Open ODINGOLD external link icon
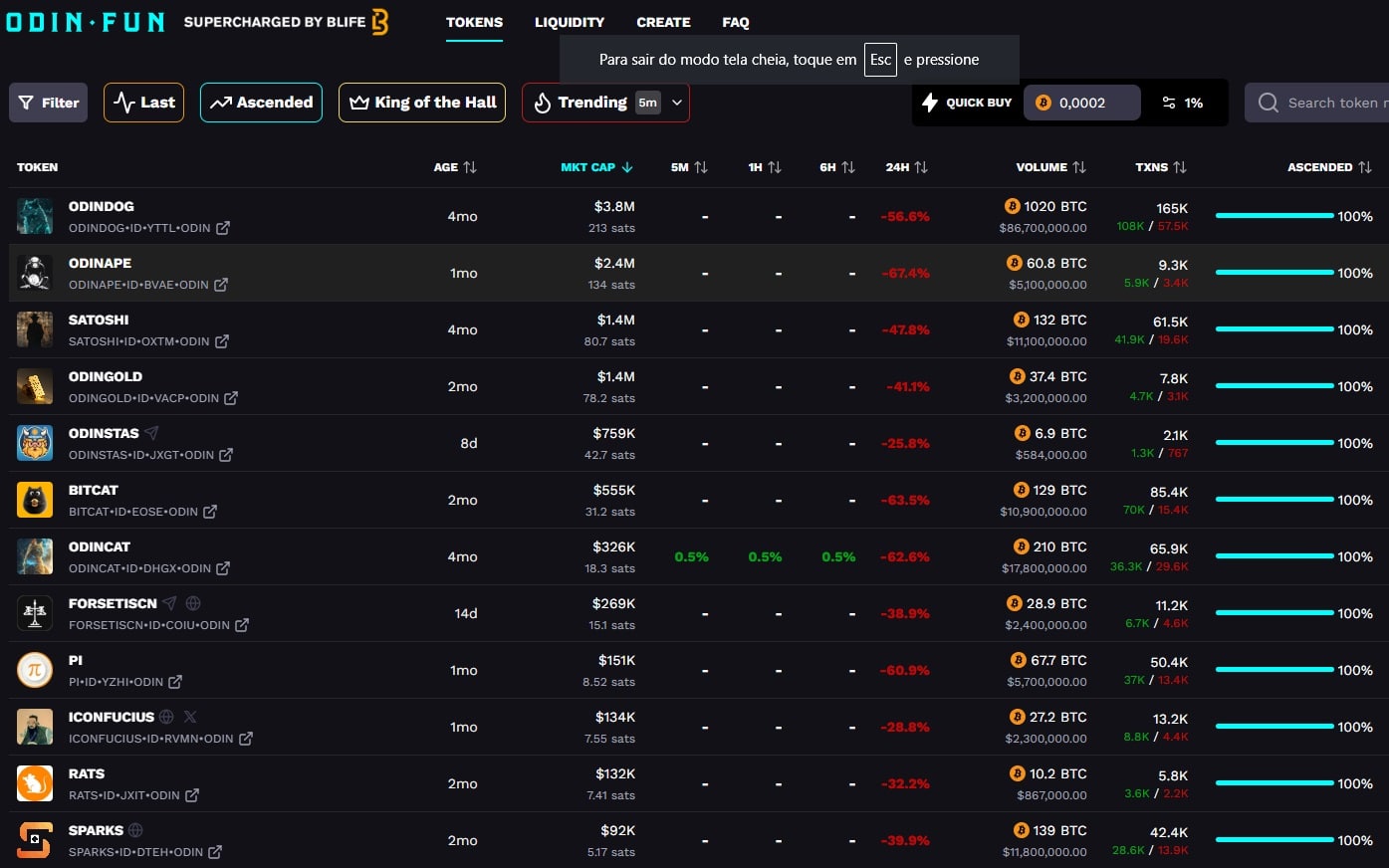 pos(231,398)
